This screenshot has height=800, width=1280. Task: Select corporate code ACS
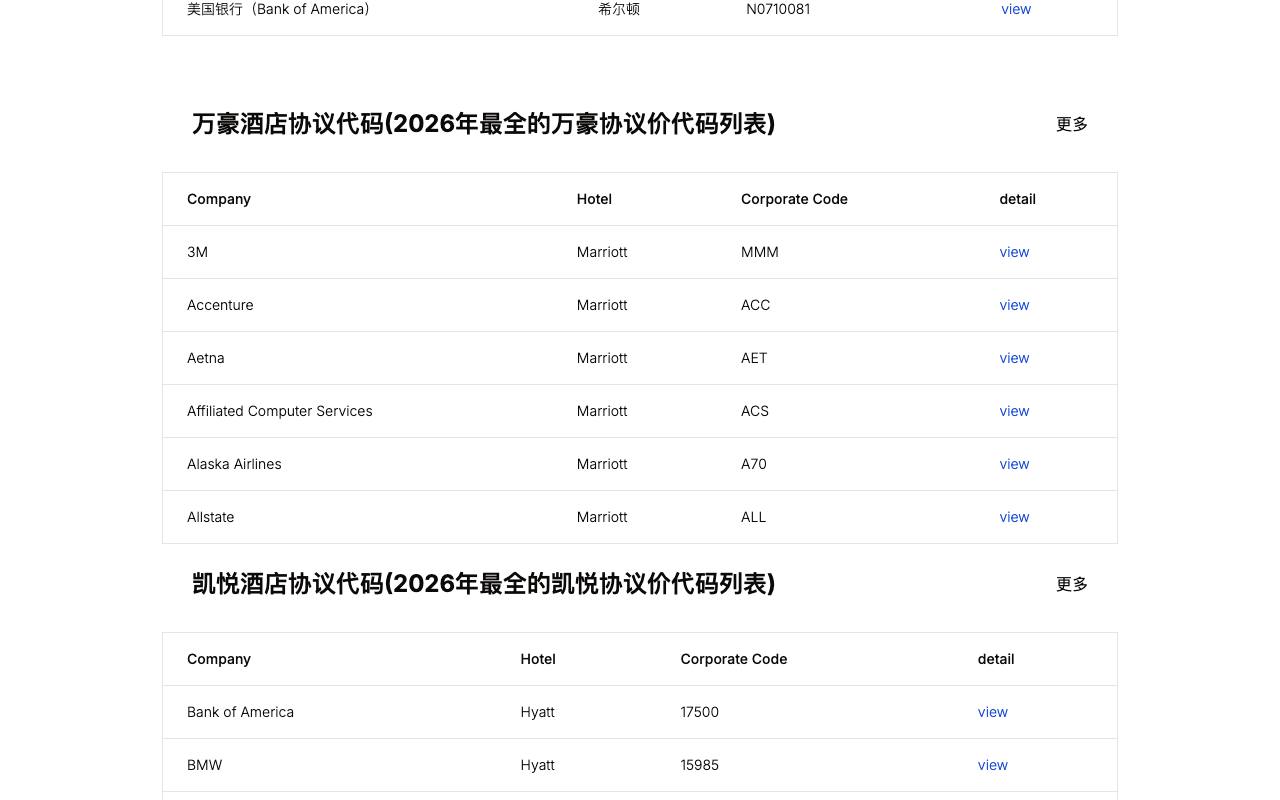[x=755, y=411]
